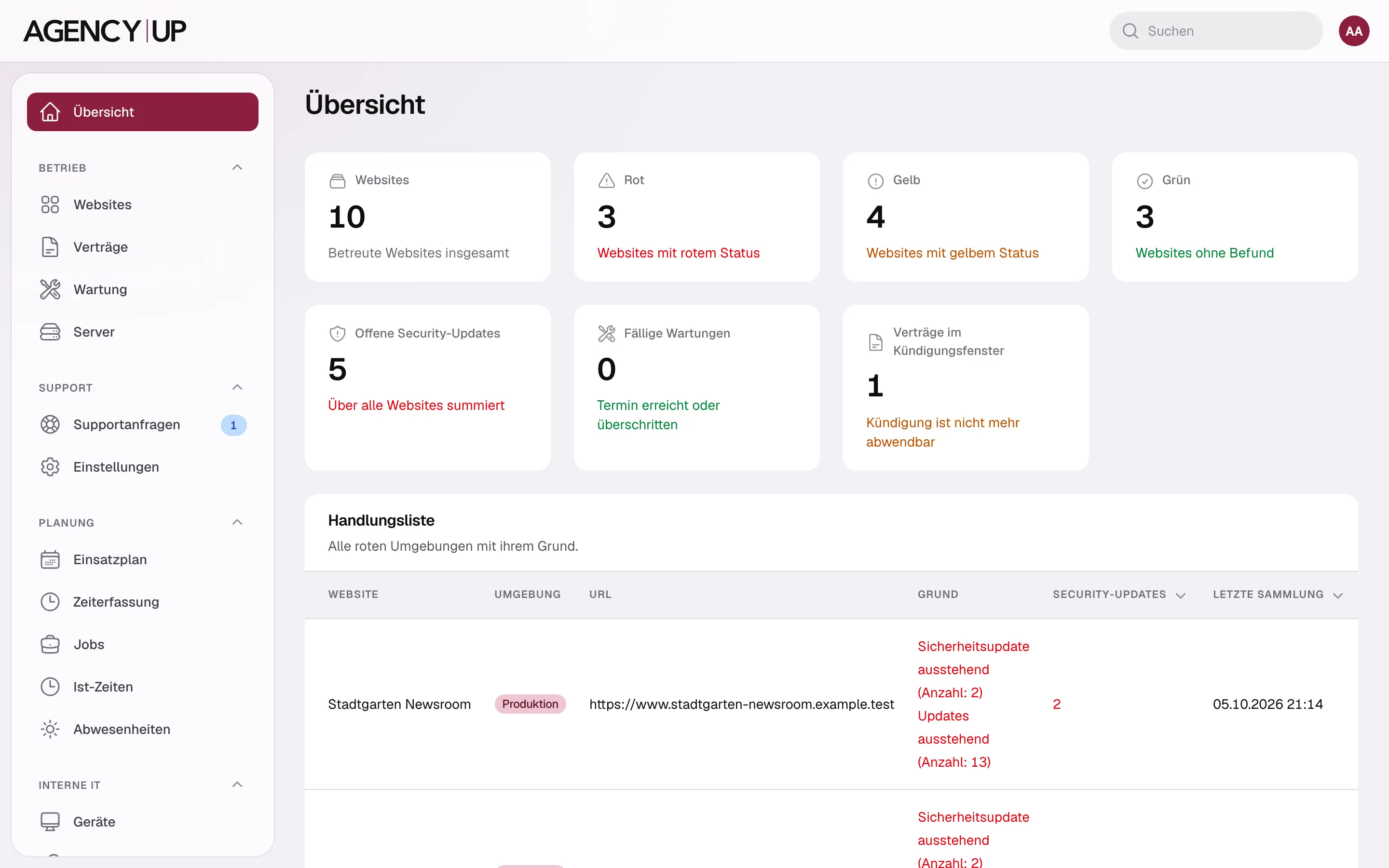Open the AA user avatar

tap(1354, 31)
